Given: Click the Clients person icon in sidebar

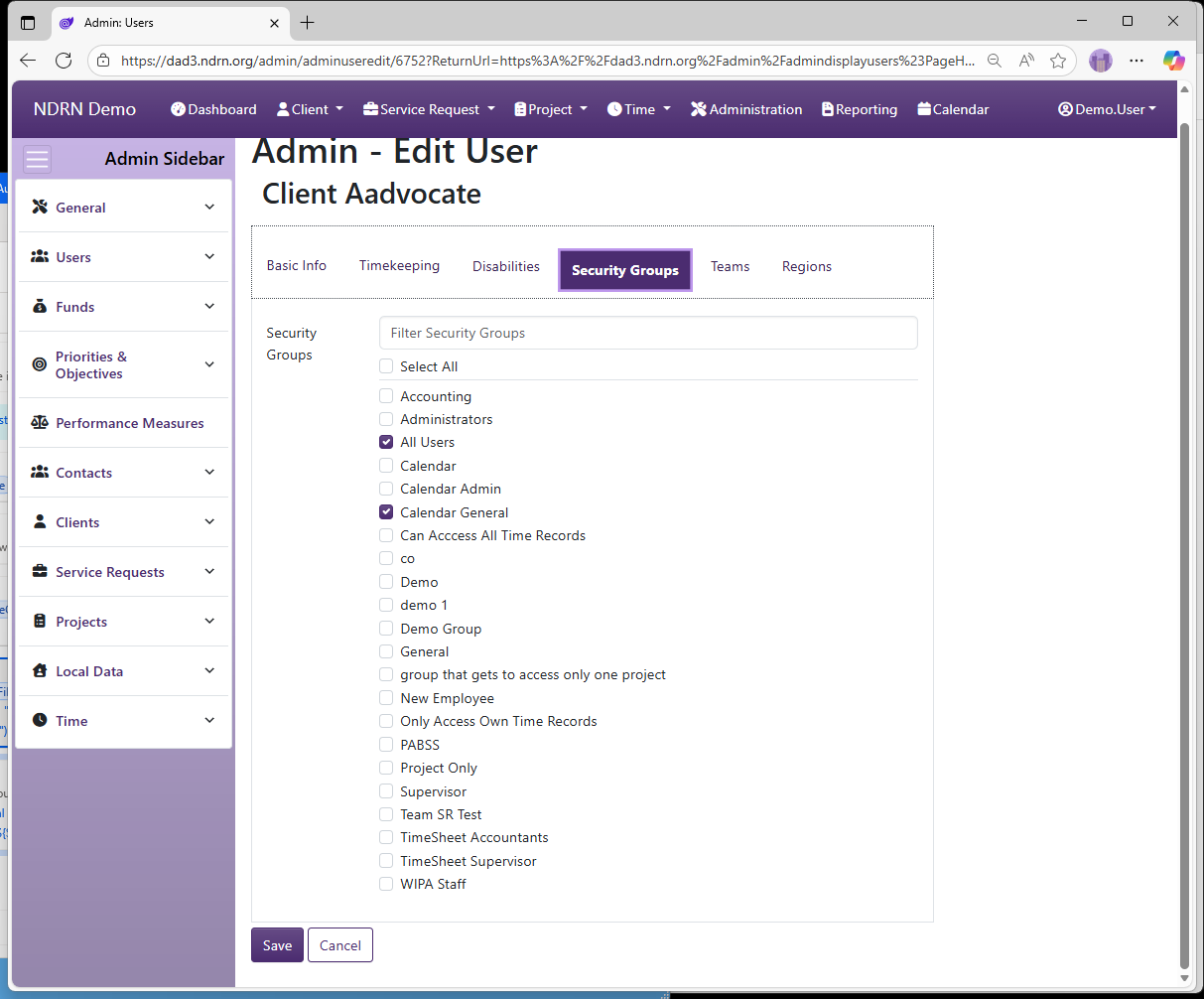Looking at the screenshot, I should pyautogui.click(x=40, y=522).
